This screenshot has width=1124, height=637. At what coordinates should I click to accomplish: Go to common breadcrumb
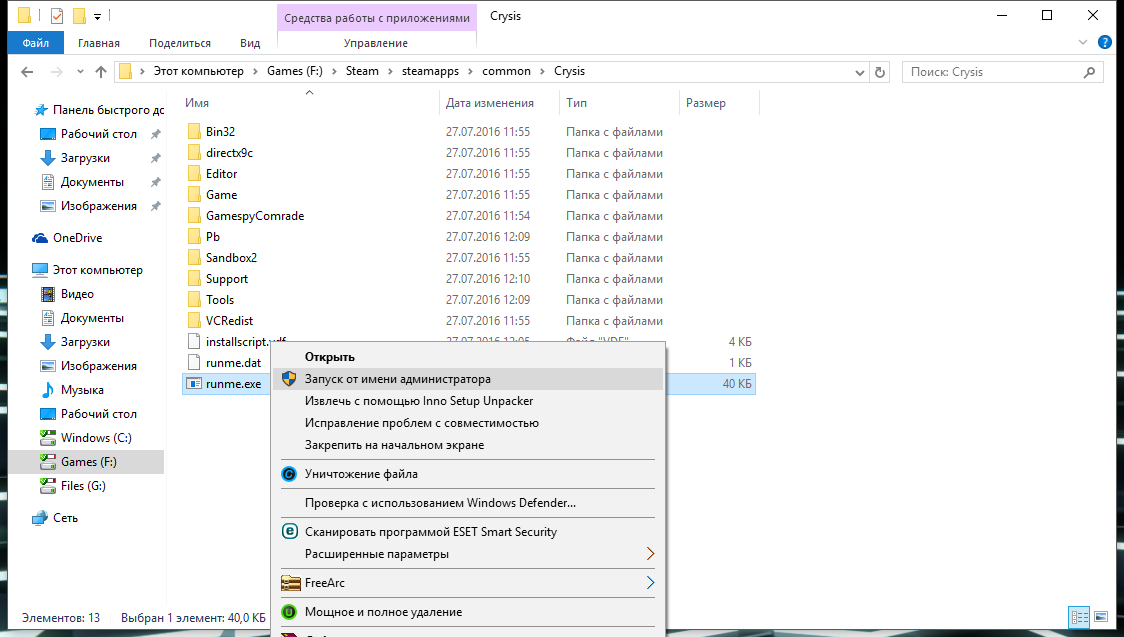point(506,71)
